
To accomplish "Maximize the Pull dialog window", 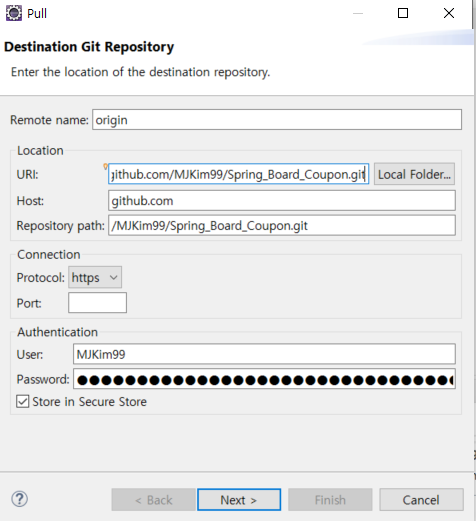I will [x=403, y=13].
